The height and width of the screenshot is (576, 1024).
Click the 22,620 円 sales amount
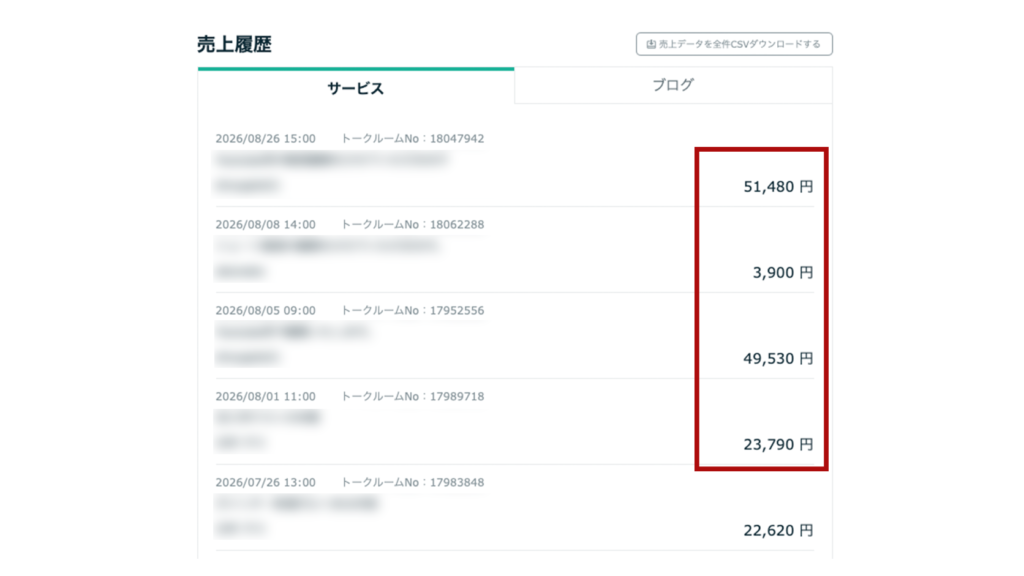[778, 530]
